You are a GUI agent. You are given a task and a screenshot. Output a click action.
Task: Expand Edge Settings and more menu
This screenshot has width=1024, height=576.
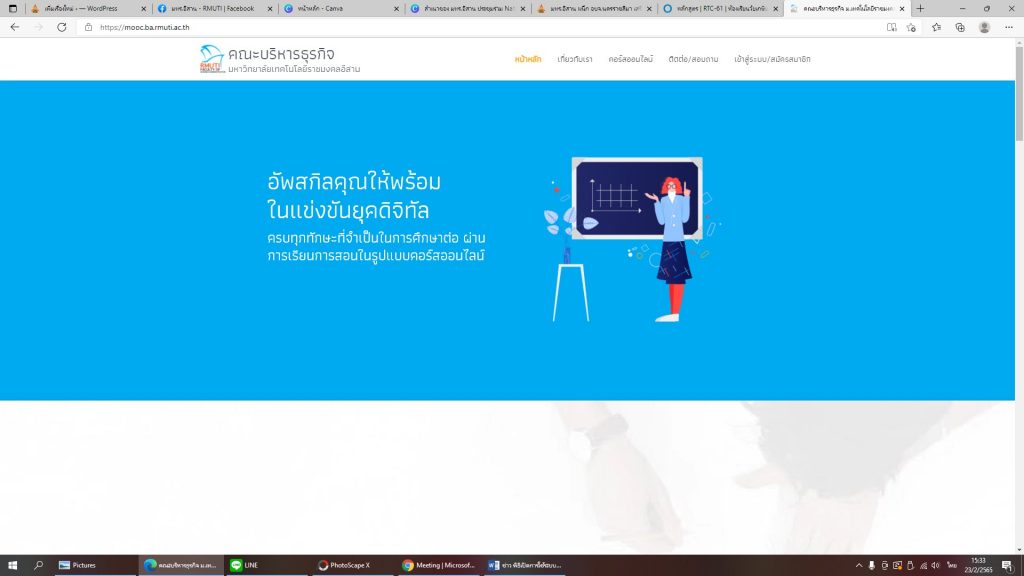click(x=1008, y=27)
